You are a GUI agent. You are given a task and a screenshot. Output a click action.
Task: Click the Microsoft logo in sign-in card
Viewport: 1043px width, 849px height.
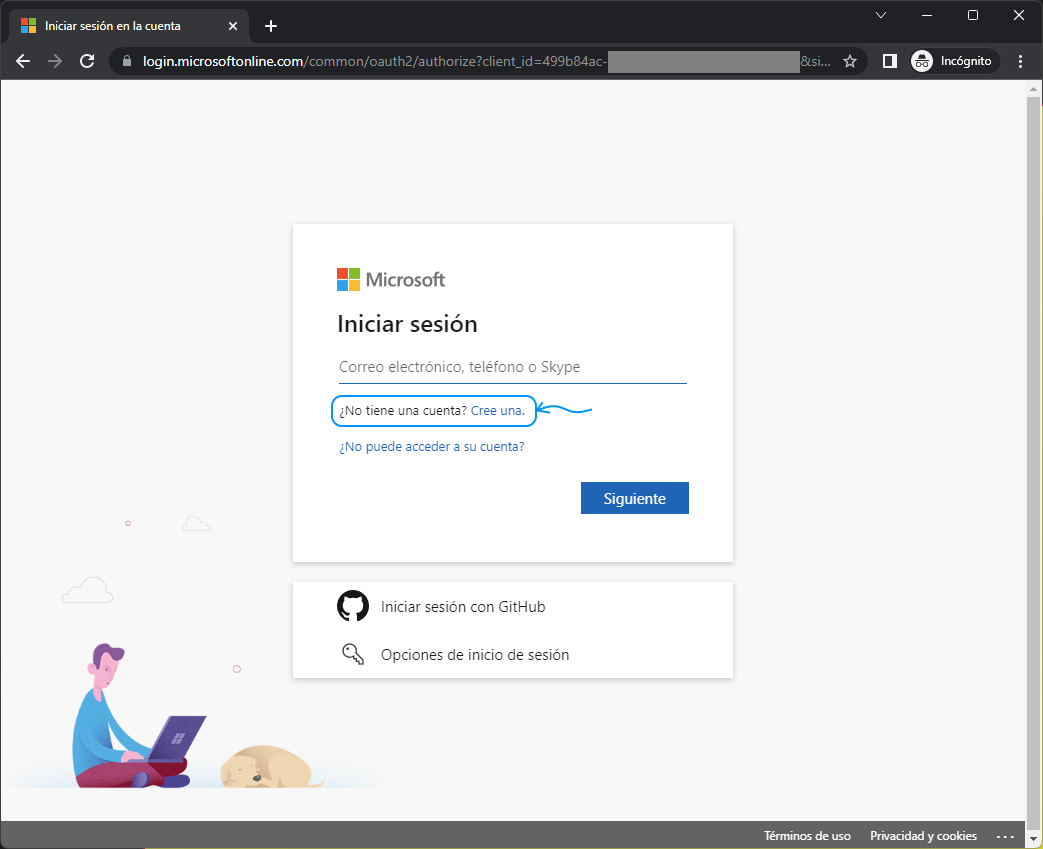click(x=390, y=279)
